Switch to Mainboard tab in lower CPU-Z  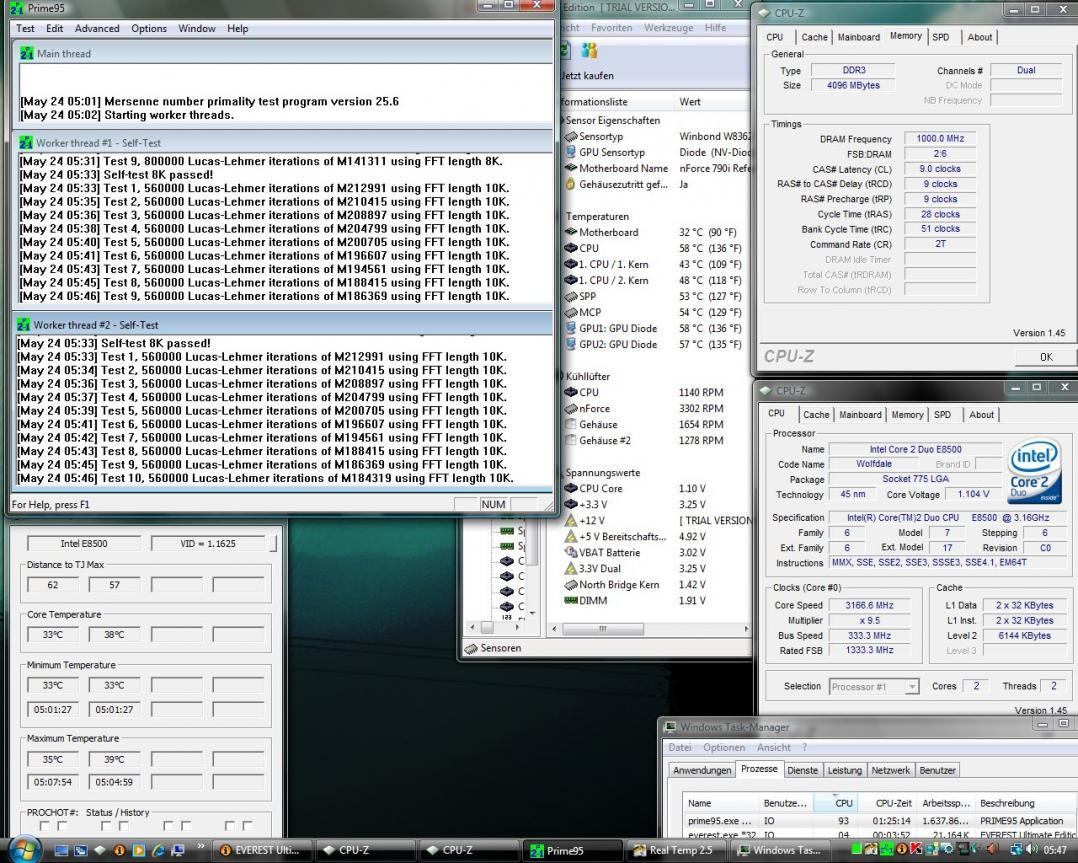point(860,415)
